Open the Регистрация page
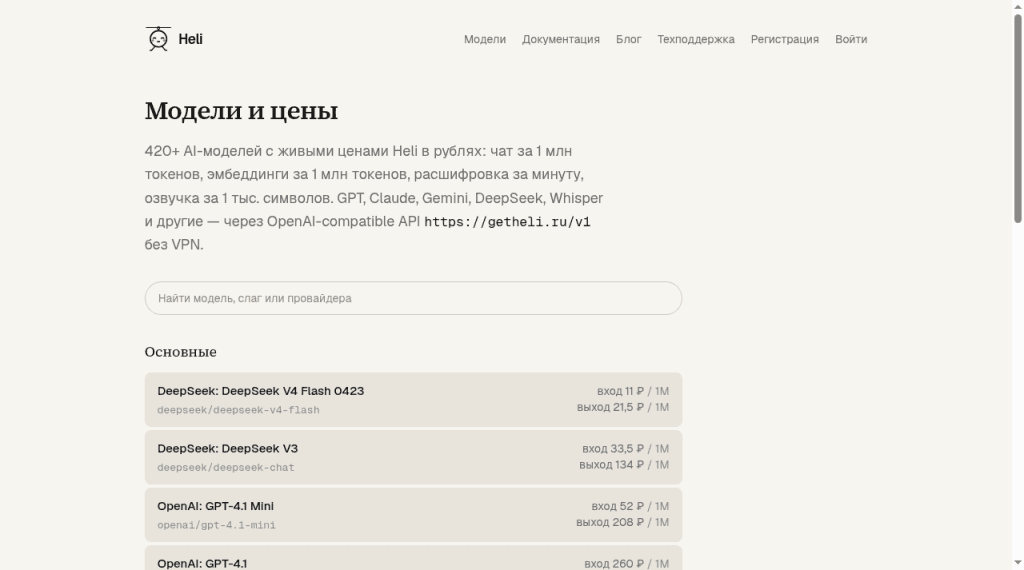This screenshot has width=1024, height=570. (784, 39)
